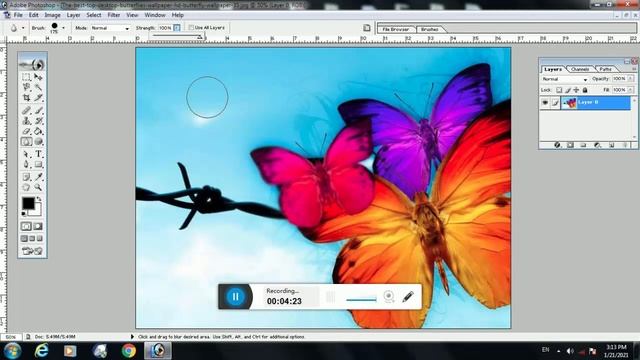Select the Notes tool
Image resolution: width=640 pixels, height=360 pixels.
tap(27, 177)
